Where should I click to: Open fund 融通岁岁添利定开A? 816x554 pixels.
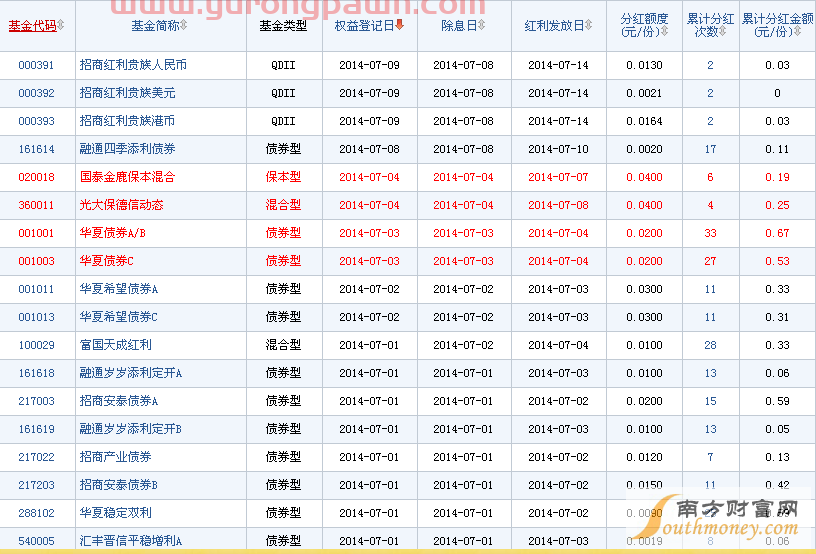131,373
